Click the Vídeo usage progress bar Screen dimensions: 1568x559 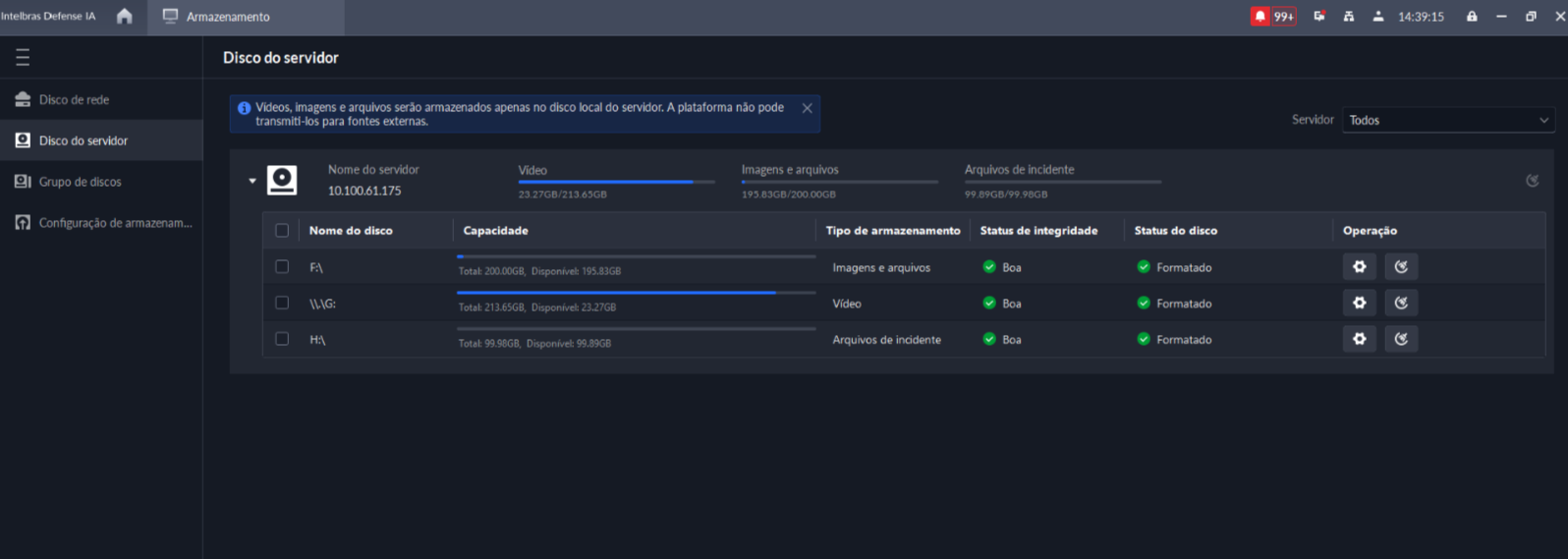tap(616, 182)
